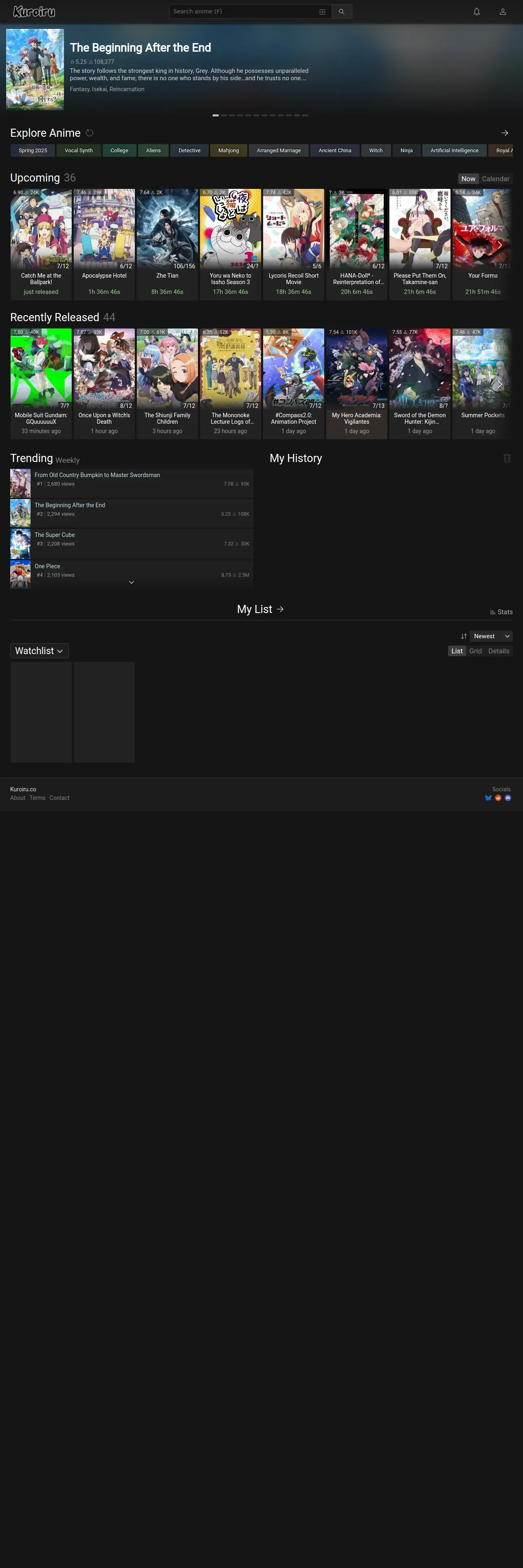Image resolution: width=523 pixels, height=1568 pixels.
Task: Reverse the sort order arrows icon
Action: 464,636
